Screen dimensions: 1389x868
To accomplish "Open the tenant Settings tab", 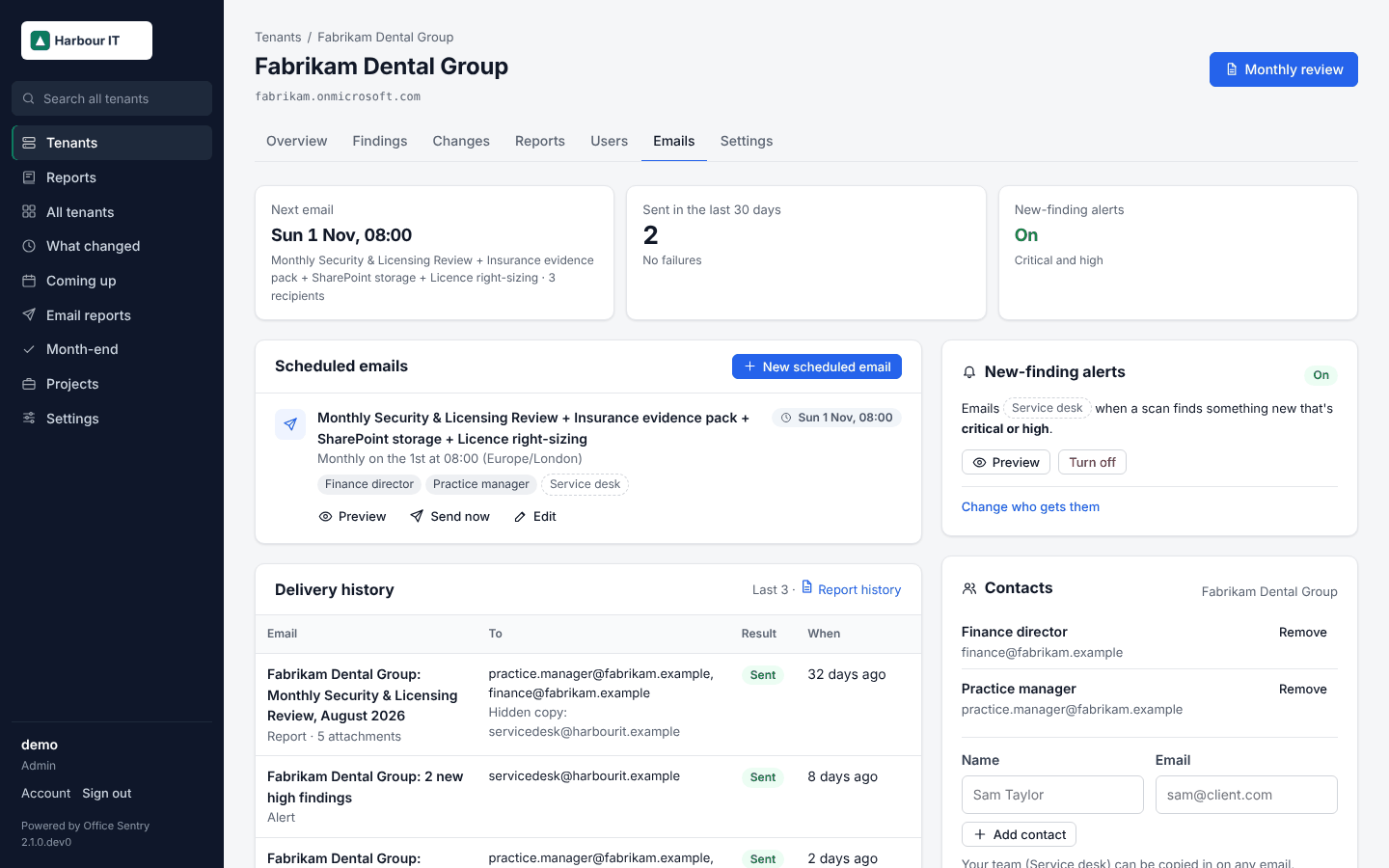I will pyautogui.click(x=747, y=141).
